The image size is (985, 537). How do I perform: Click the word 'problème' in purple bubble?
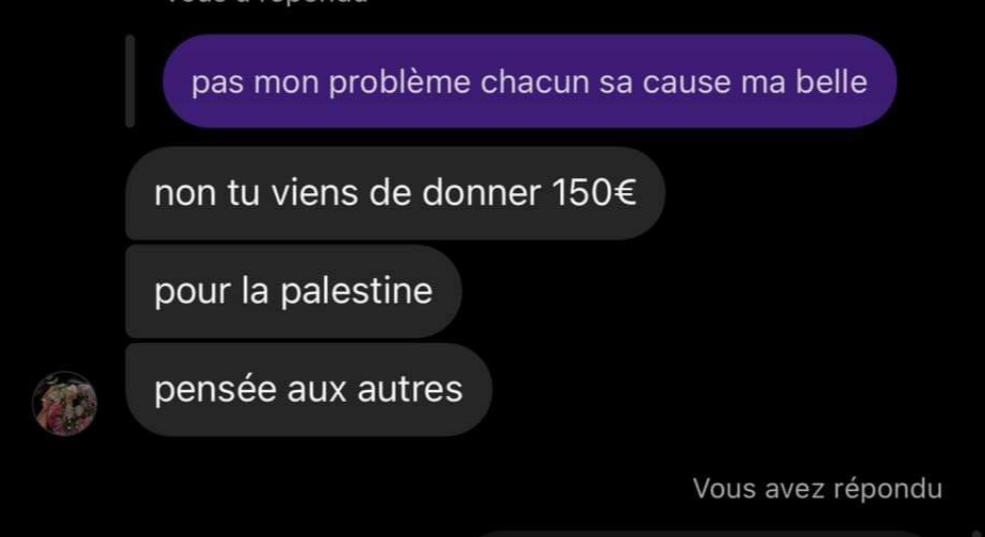[400, 83]
